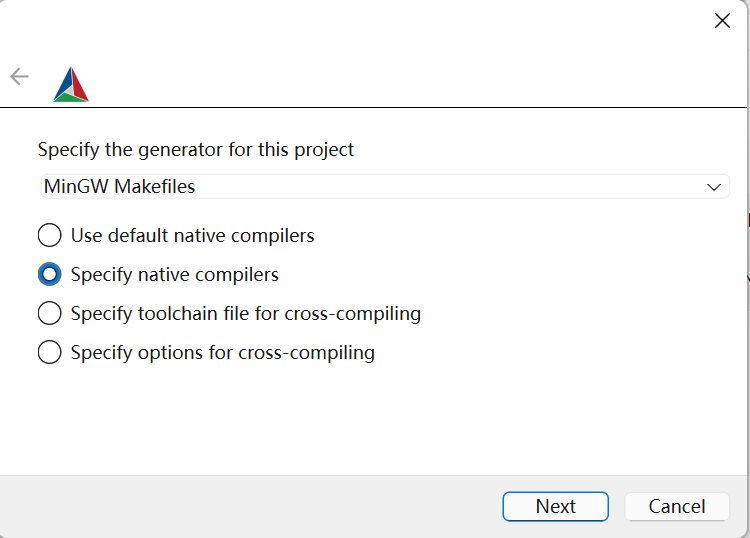750x538 pixels.
Task: Click the Specify native compilers label text
Action: (x=175, y=275)
